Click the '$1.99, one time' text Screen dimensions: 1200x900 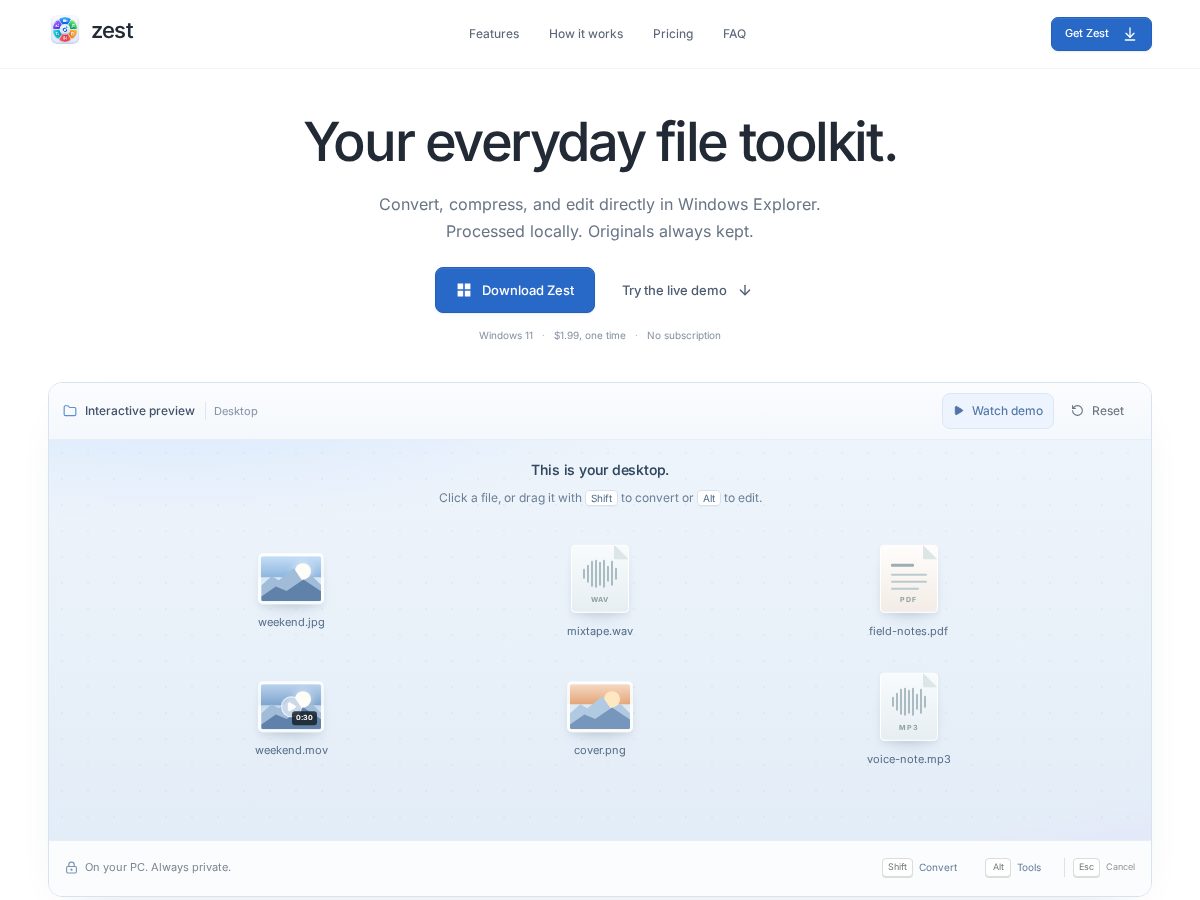(x=590, y=336)
